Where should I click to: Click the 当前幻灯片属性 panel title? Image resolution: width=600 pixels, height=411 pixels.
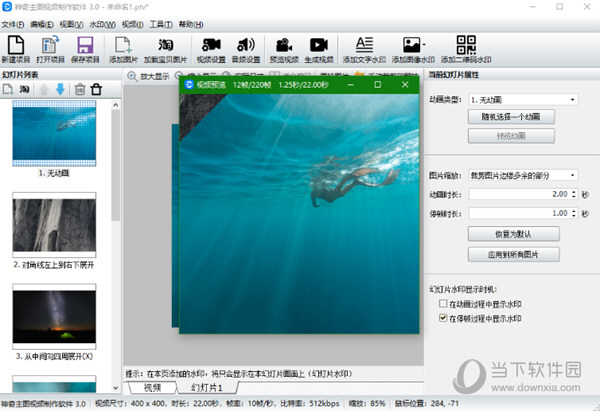click(453, 75)
